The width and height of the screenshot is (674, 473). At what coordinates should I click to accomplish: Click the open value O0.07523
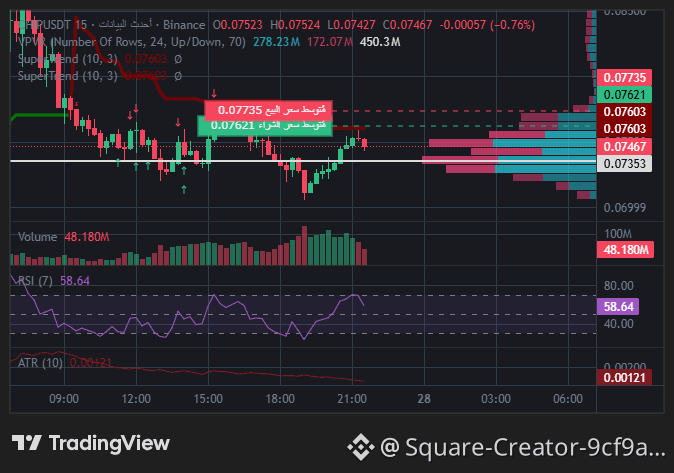pos(238,25)
